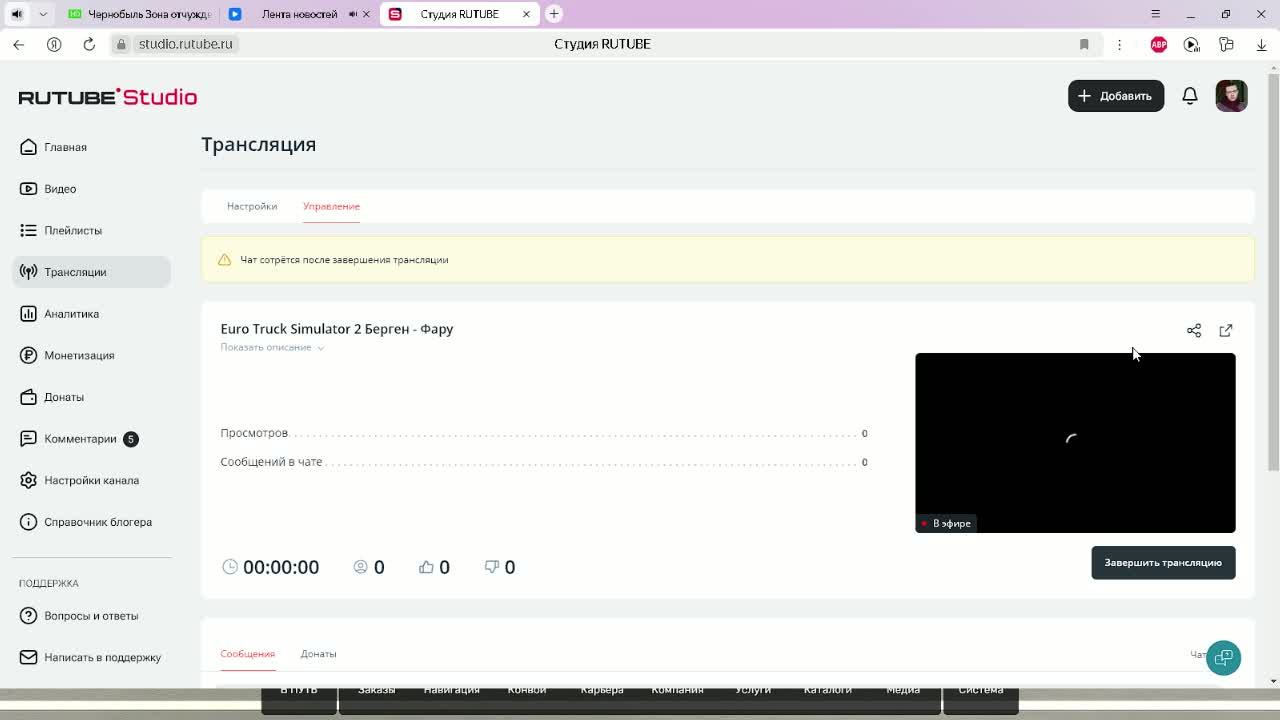Open the Видео section in sidebar
This screenshot has width=1280, height=720.
pos(91,189)
